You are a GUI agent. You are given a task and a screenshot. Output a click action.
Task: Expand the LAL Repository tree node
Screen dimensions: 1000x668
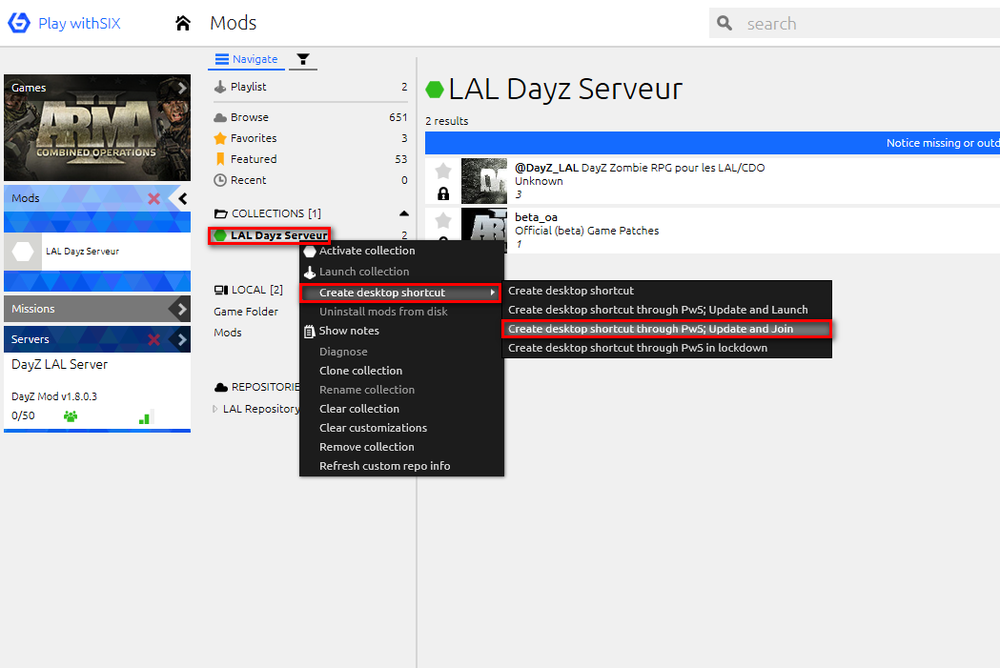pos(215,409)
